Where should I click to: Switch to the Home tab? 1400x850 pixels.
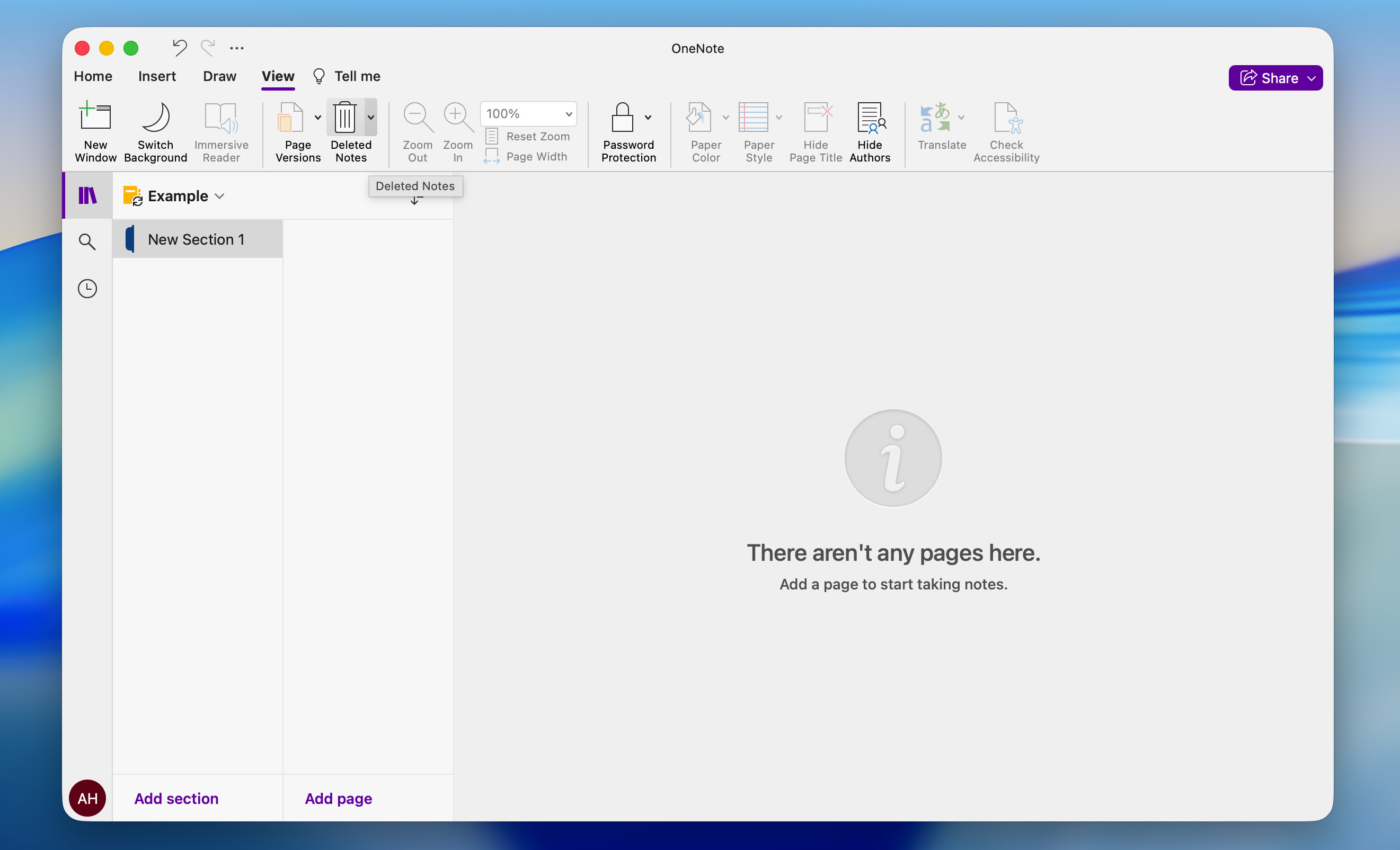point(93,76)
